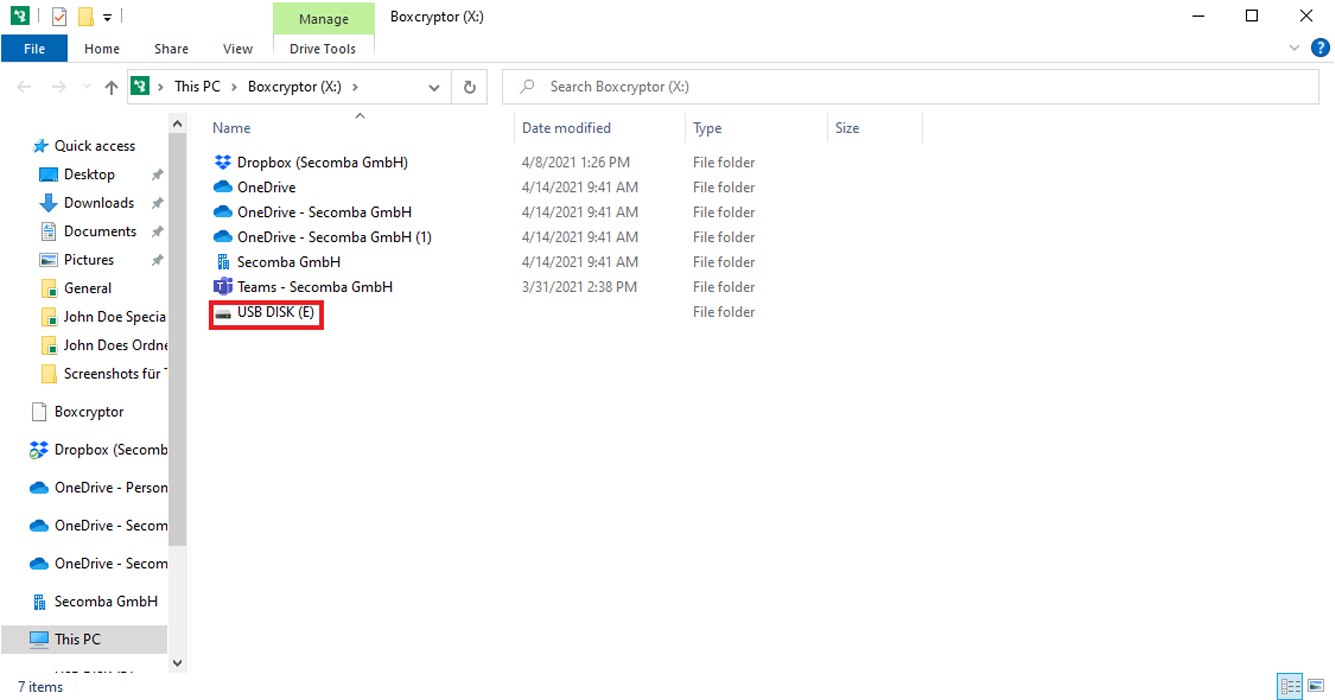Select the OneDrive - Secomba GmbH (1) icon
Viewport: 1335px width, 700px height.
[x=223, y=237]
